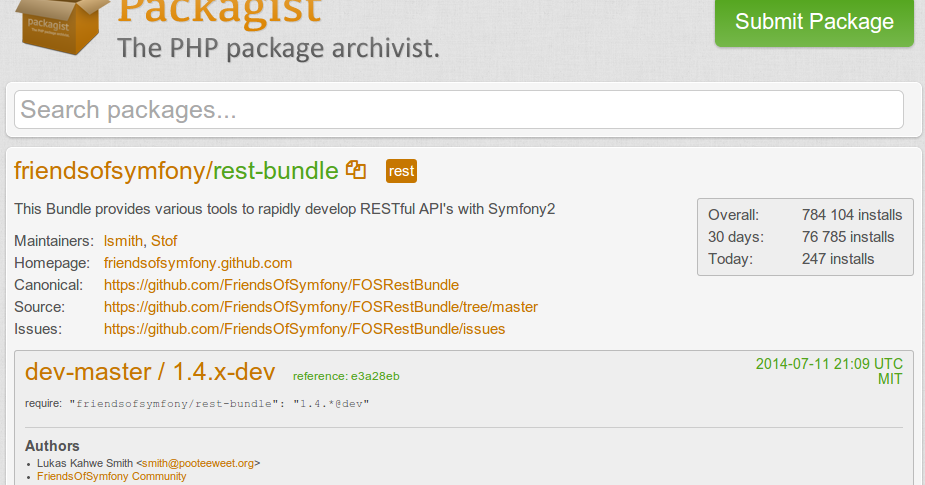
Task: Open maintainer Stof's profile
Action: click(164, 241)
